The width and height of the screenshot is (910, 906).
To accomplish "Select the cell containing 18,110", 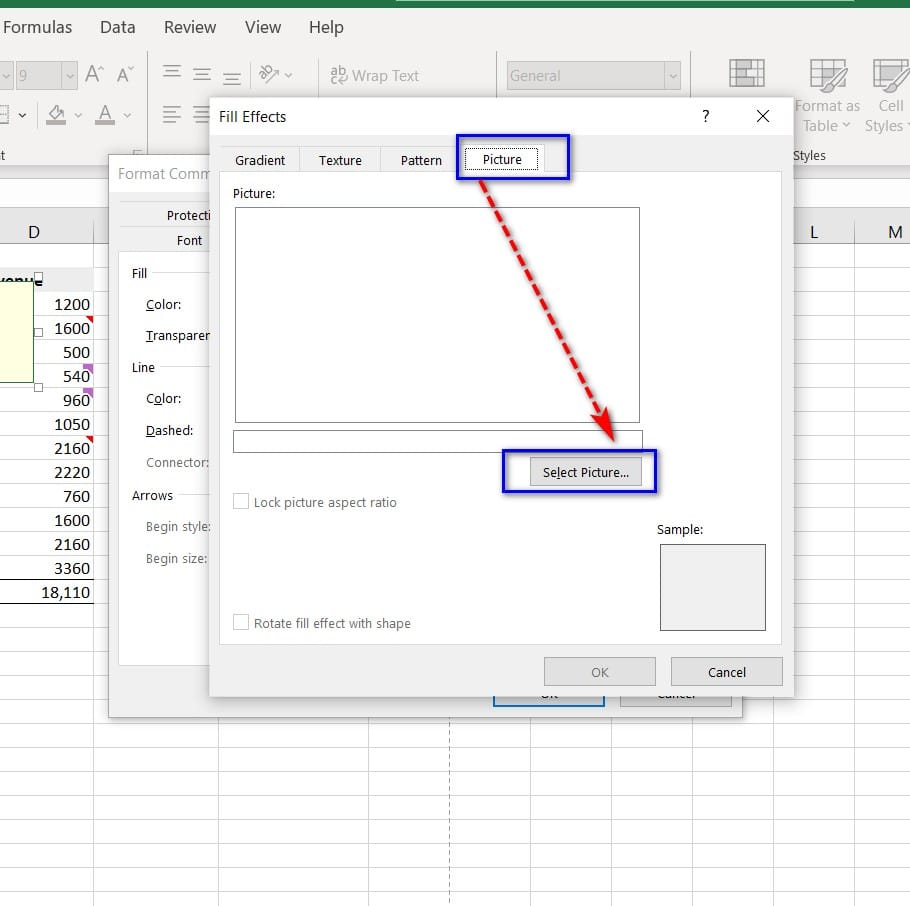I will (x=46, y=592).
